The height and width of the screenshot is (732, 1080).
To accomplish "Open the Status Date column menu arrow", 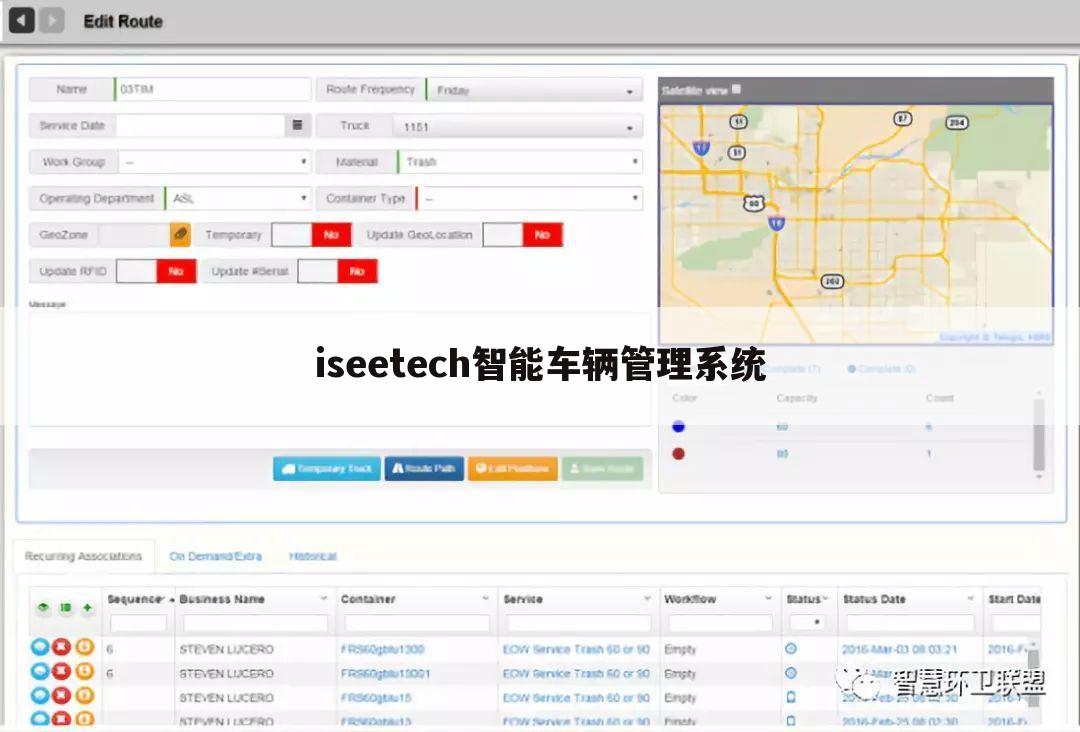I will (x=970, y=598).
